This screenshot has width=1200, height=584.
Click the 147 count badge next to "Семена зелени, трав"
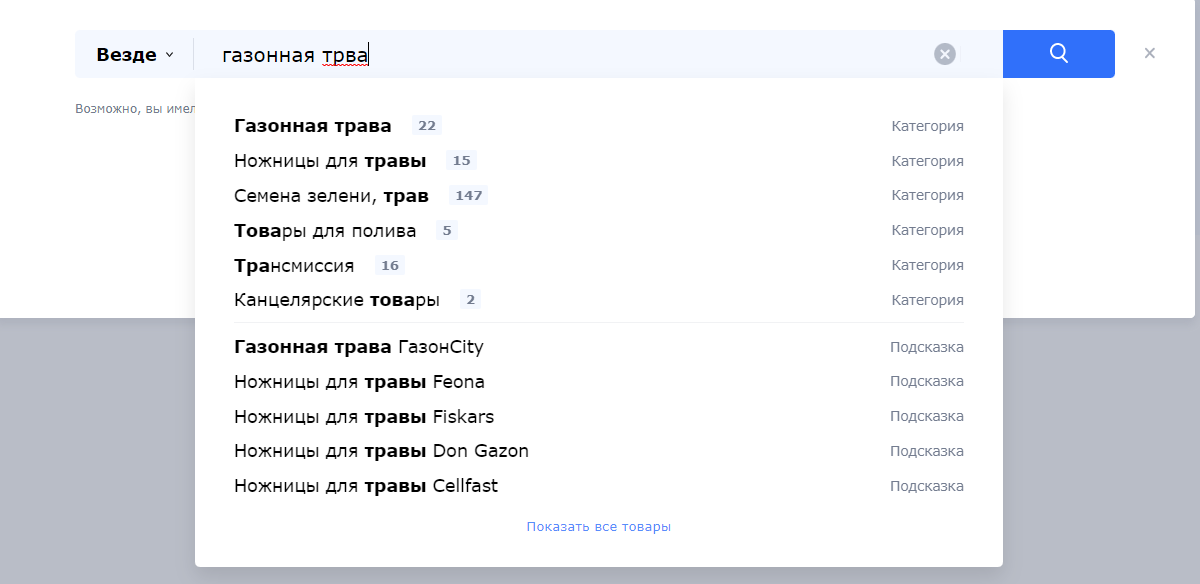pos(468,196)
